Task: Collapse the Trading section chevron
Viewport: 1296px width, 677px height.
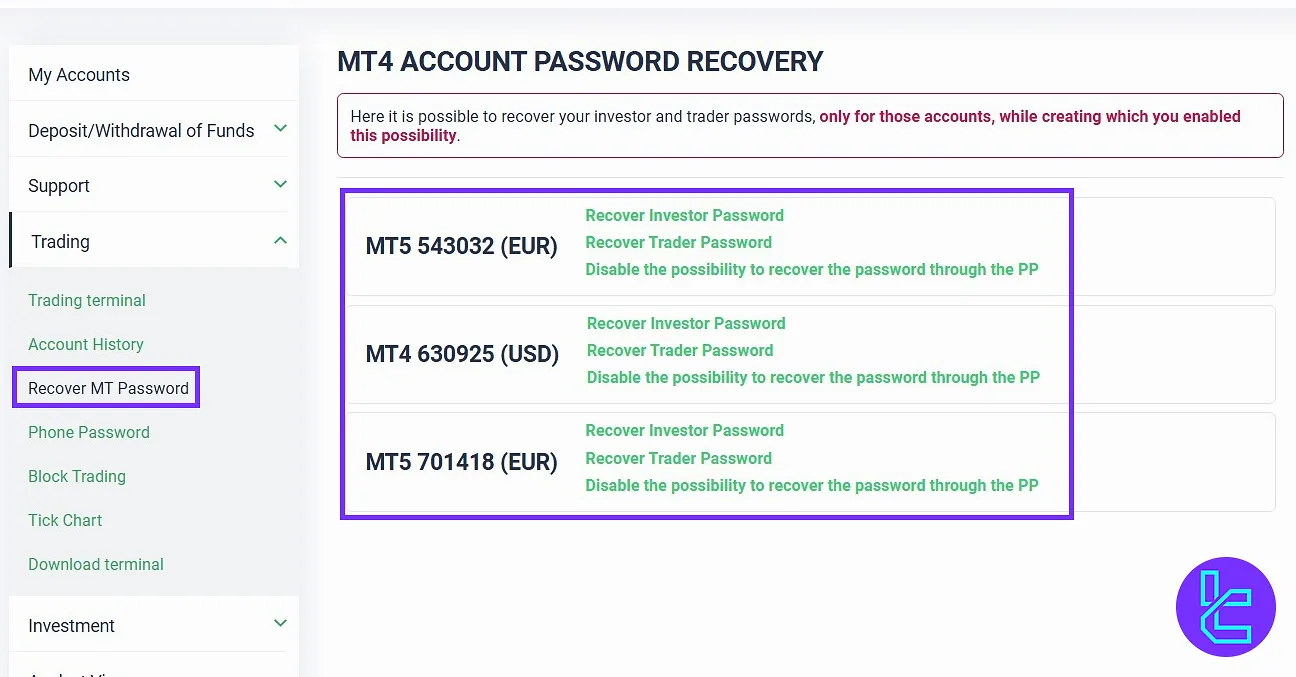Action: pos(281,240)
